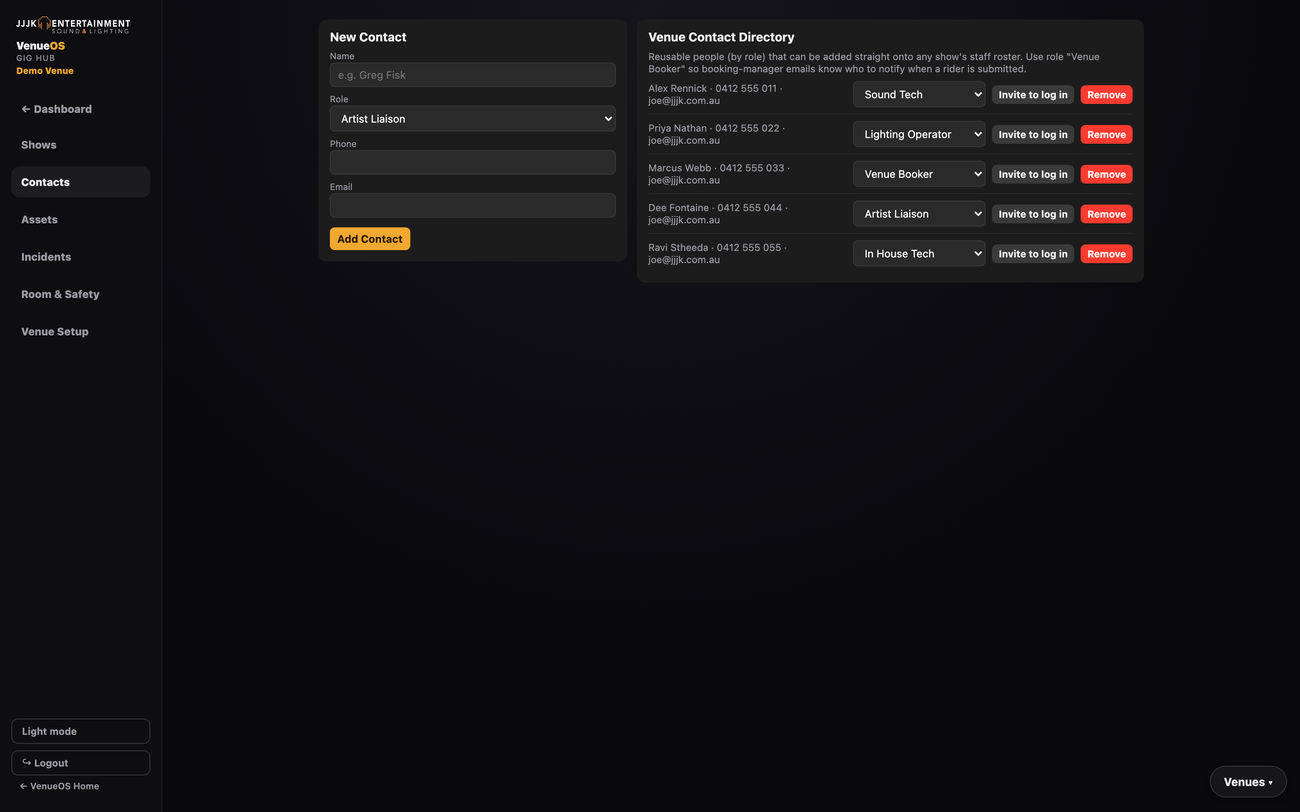The image size is (1300, 812).
Task: Select Marcus Webb's contact details text
Action: tap(718, 174)
